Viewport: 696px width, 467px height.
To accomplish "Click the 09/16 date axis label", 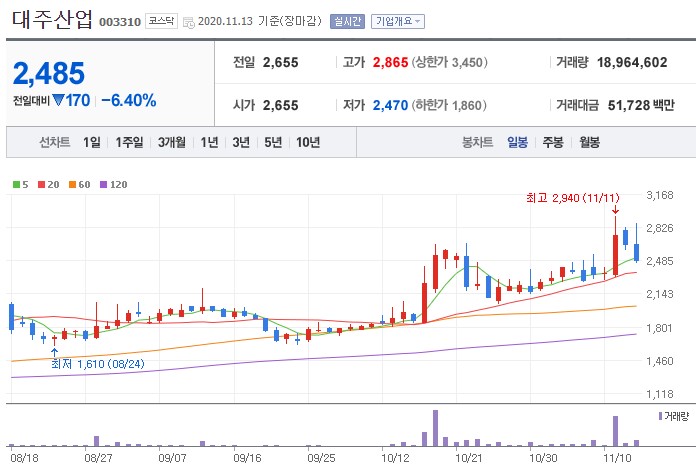I will tap(247, 458).
